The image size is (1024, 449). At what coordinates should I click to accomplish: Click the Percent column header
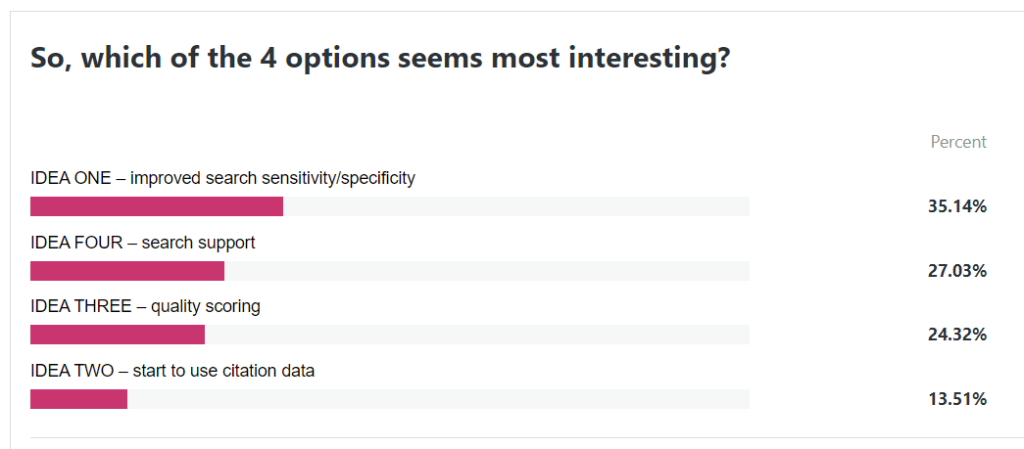tap(958, 142)
